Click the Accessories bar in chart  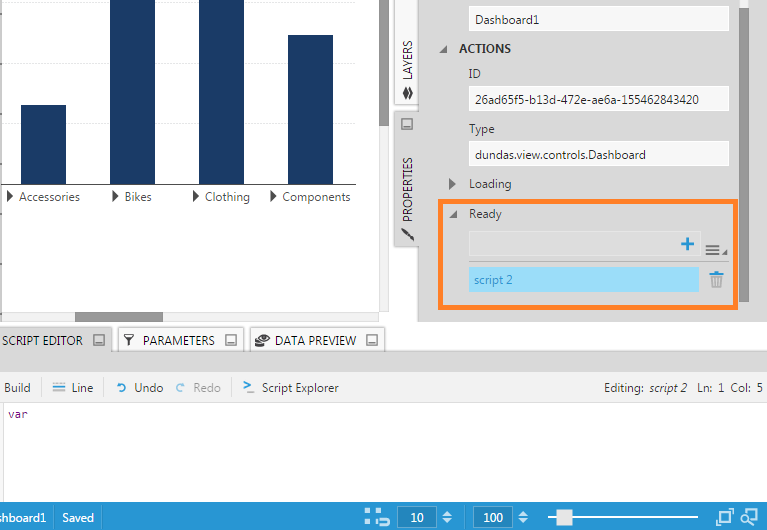44,144
